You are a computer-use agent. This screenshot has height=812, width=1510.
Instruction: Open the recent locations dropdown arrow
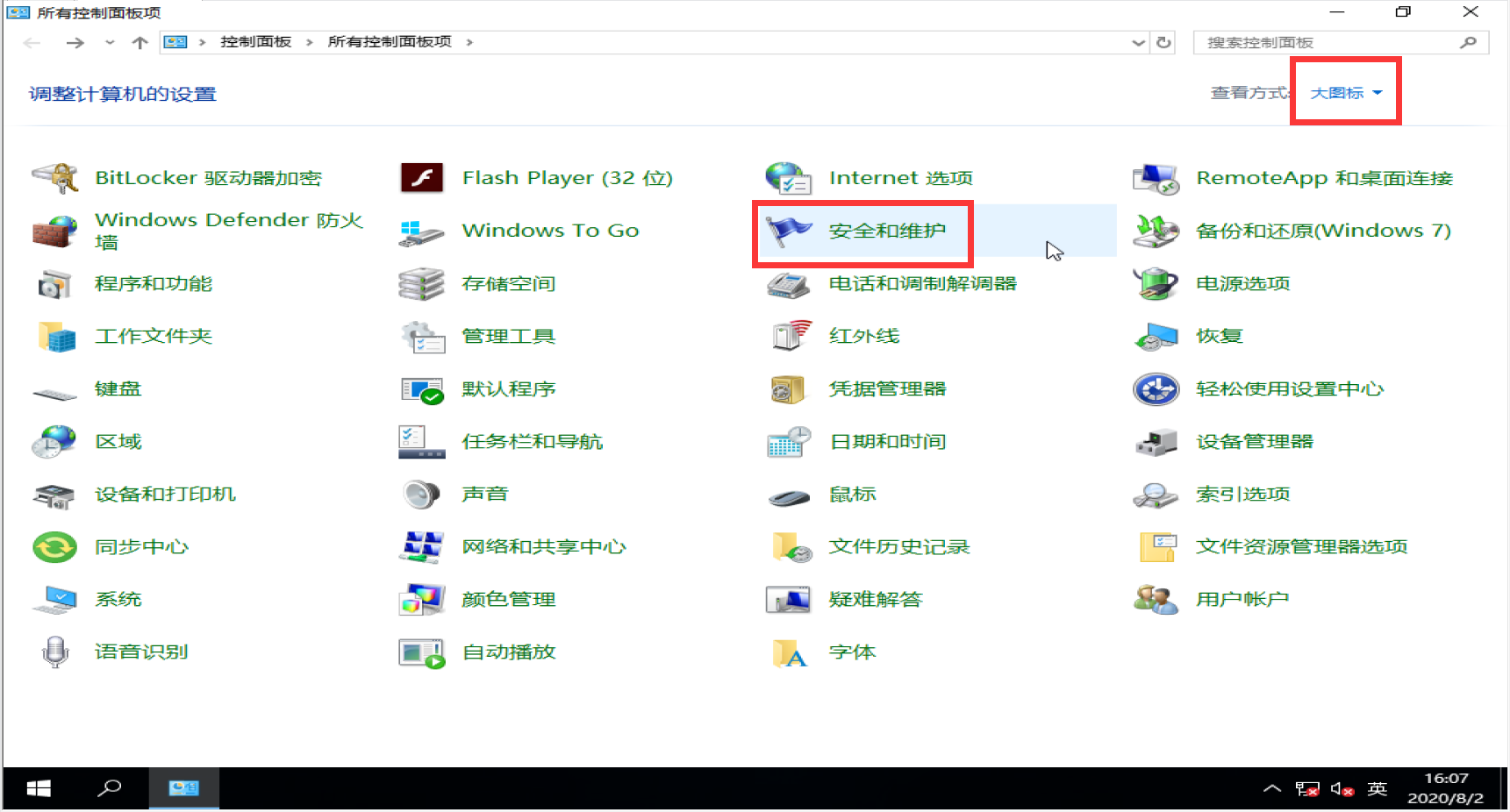click(110, 42)
